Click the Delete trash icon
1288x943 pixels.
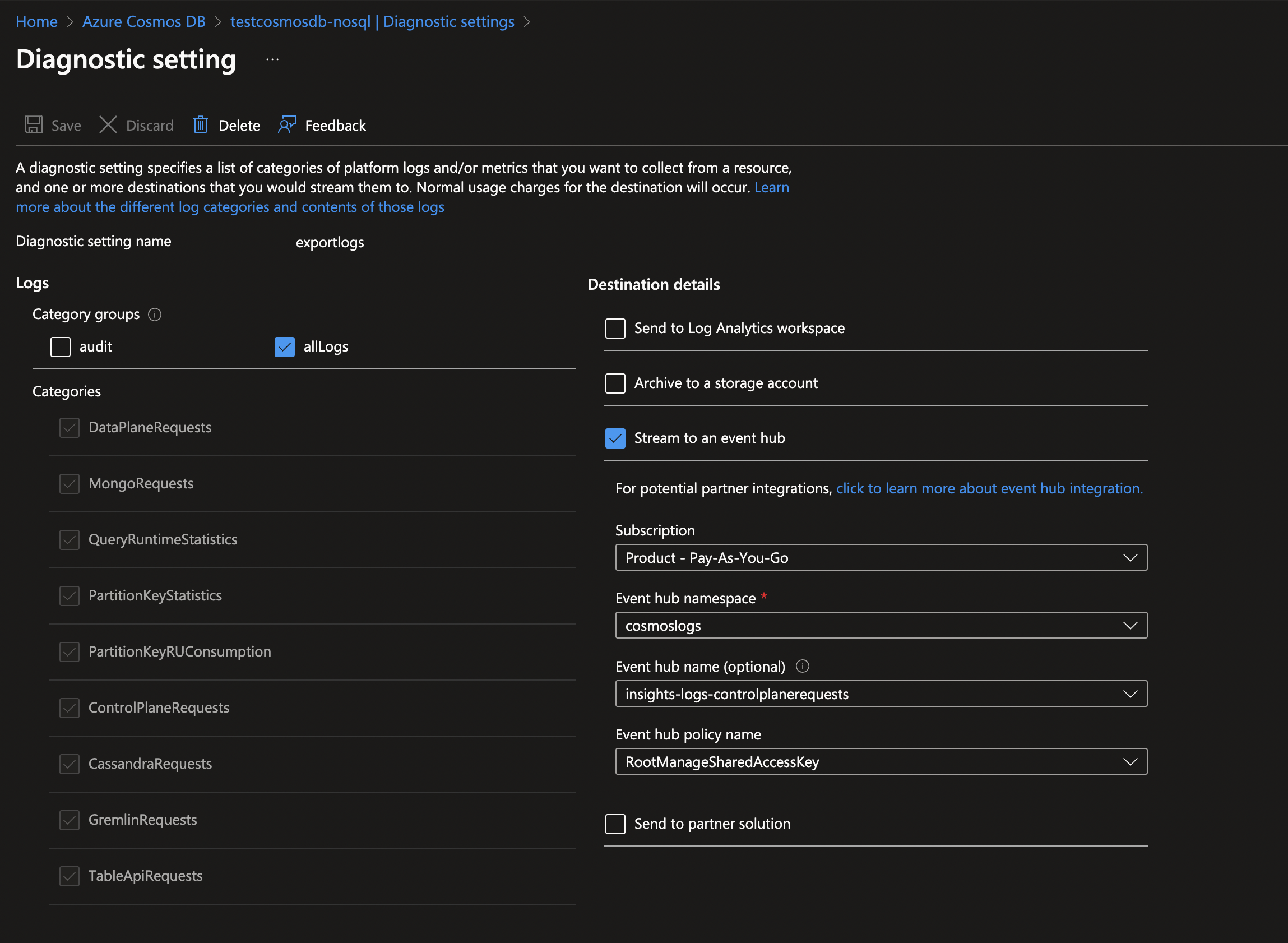tap(201, 125)
